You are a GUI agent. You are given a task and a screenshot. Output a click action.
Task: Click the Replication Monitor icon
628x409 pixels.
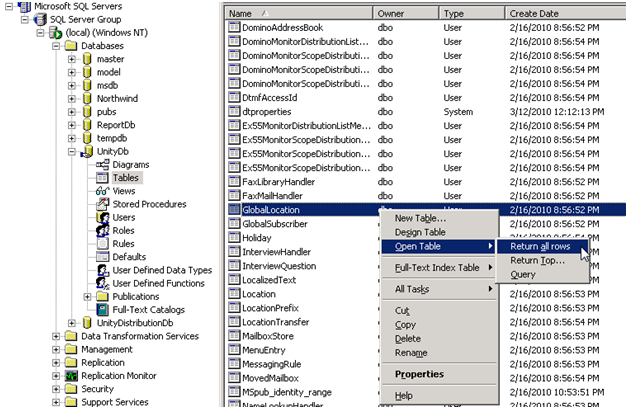[x=71, y=376]
